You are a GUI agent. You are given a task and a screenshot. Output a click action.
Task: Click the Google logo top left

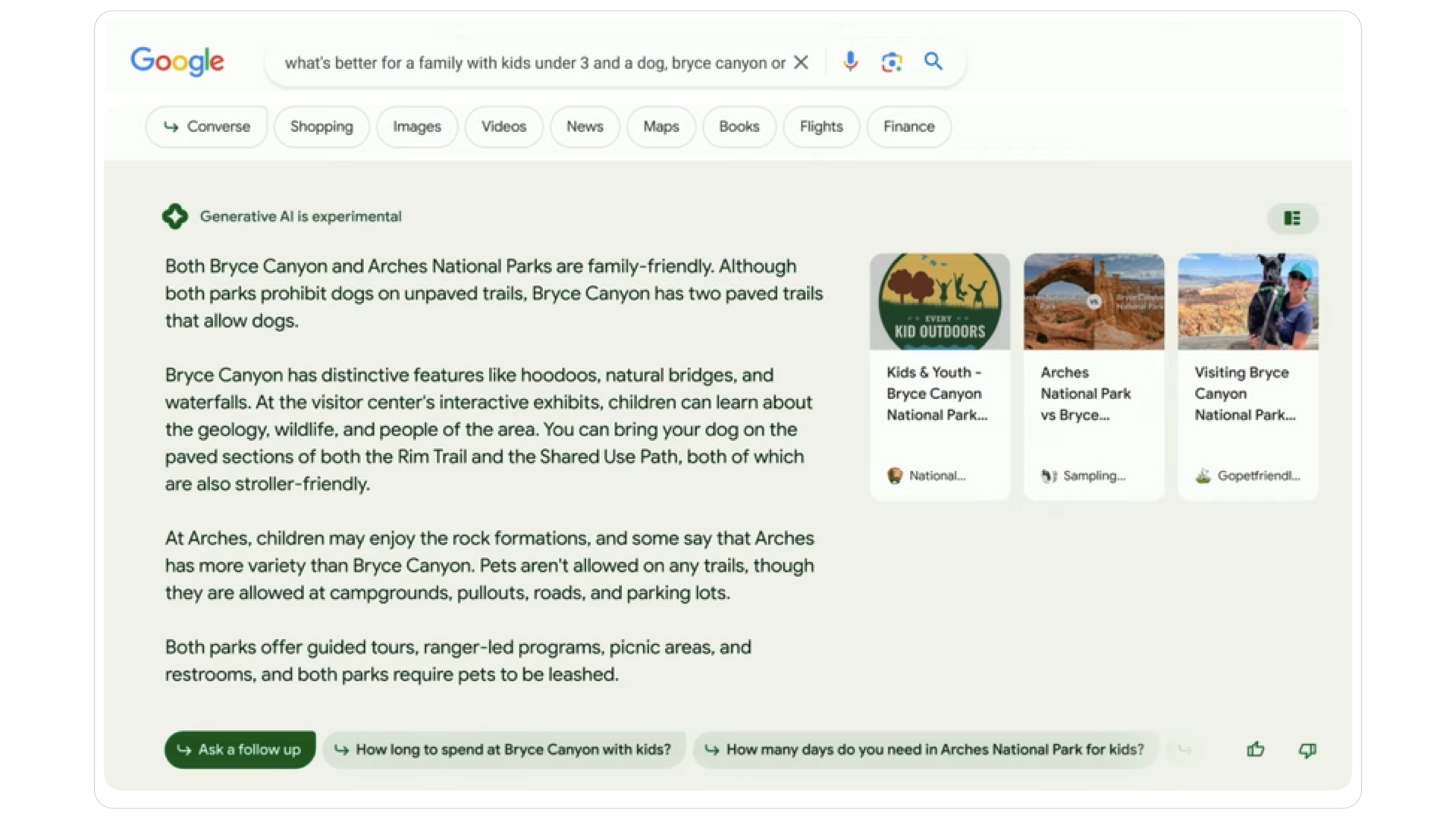coord(178,62)
